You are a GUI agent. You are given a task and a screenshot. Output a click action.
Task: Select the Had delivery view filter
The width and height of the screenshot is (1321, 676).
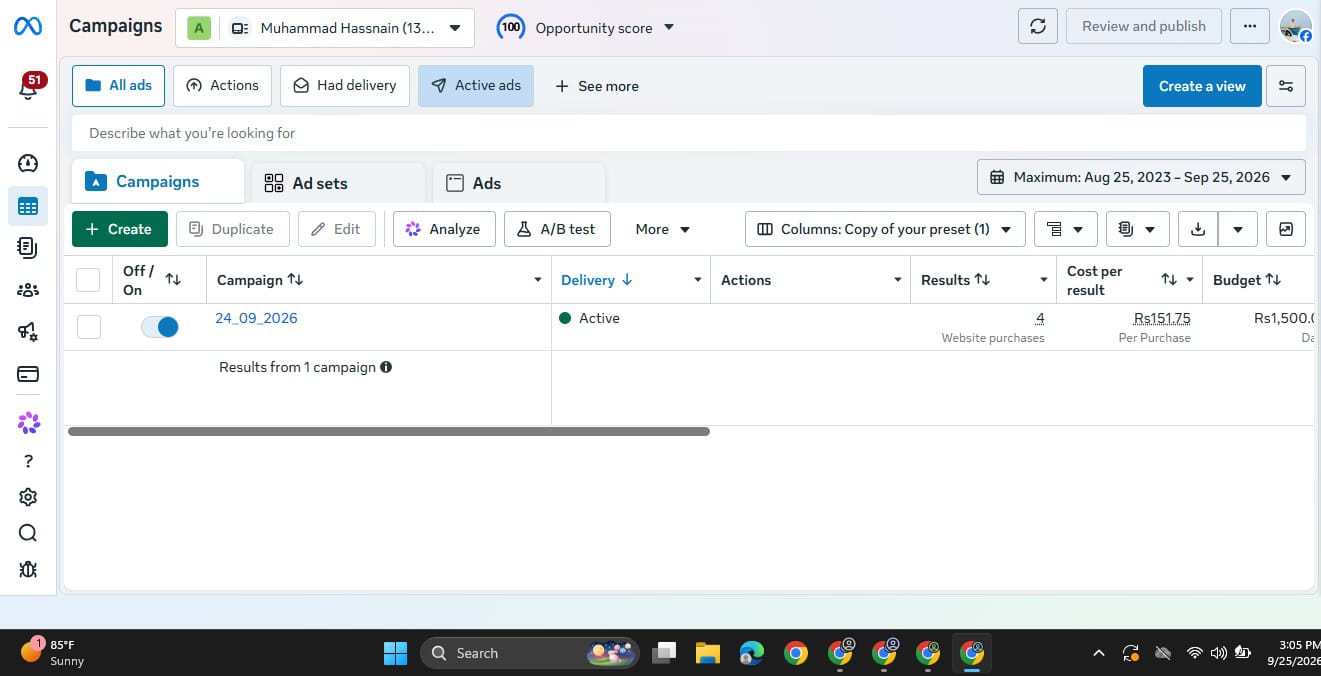[x=345, y=86]
